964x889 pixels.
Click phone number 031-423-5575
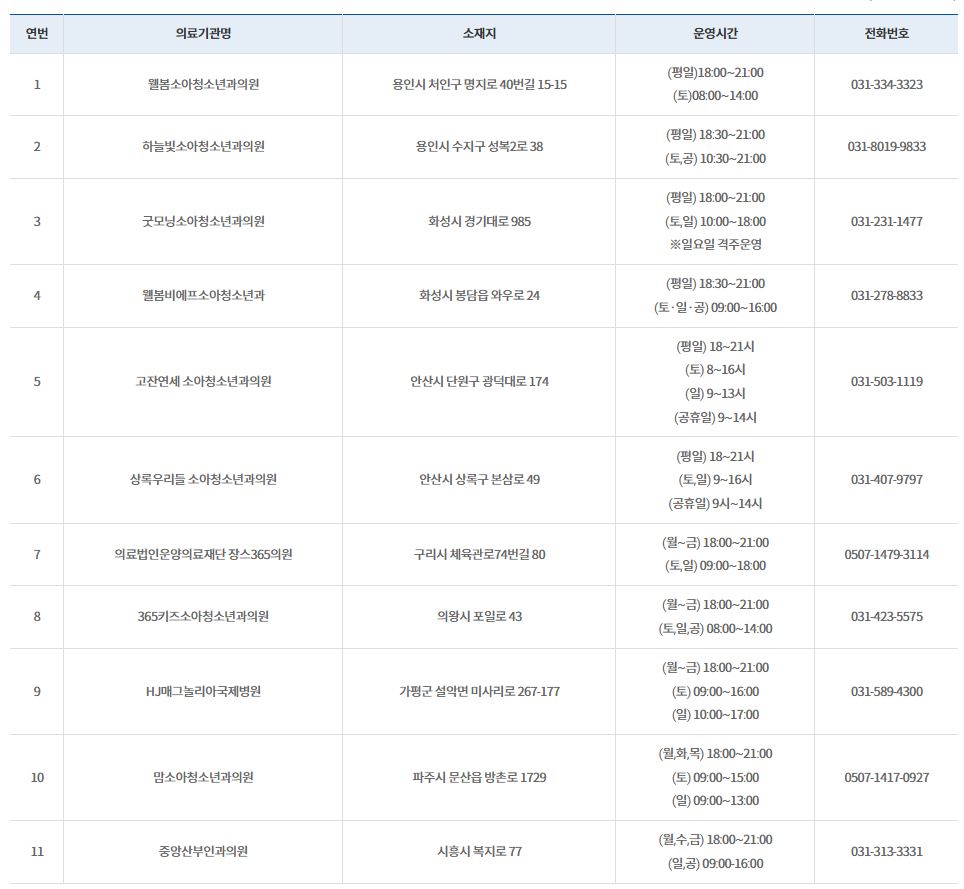pos(887,616)
